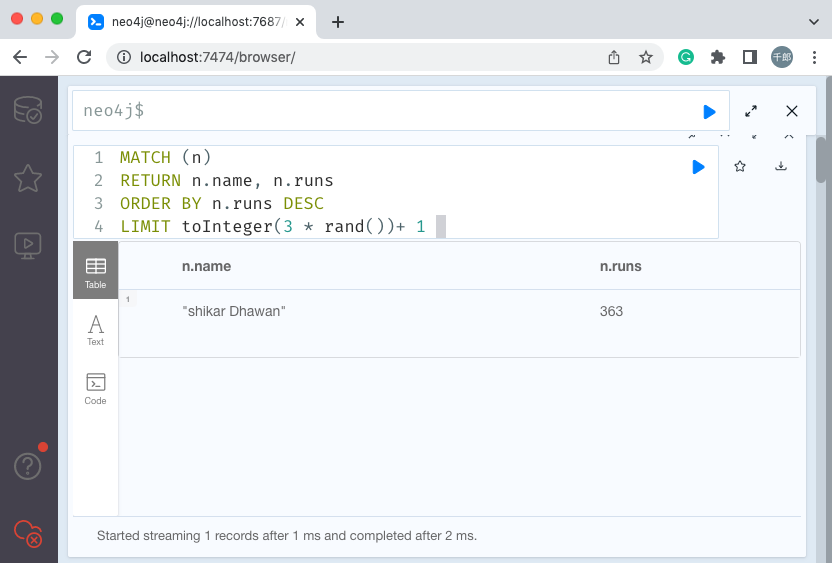The image size is (832, 563).
Task: View site information icon in address bar
Action: coord(124,57)
